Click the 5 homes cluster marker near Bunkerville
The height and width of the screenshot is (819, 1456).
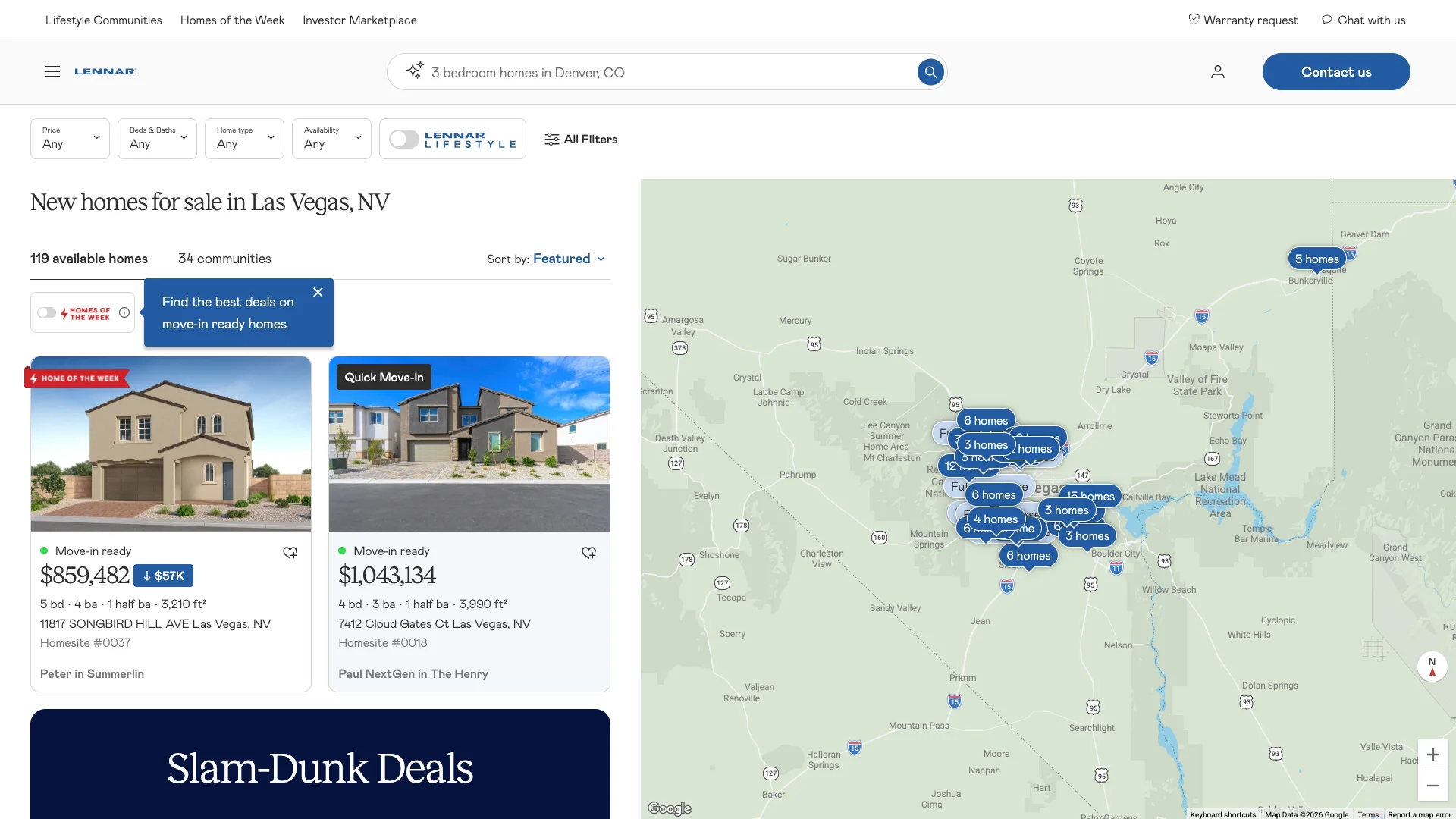point(1317,259)
